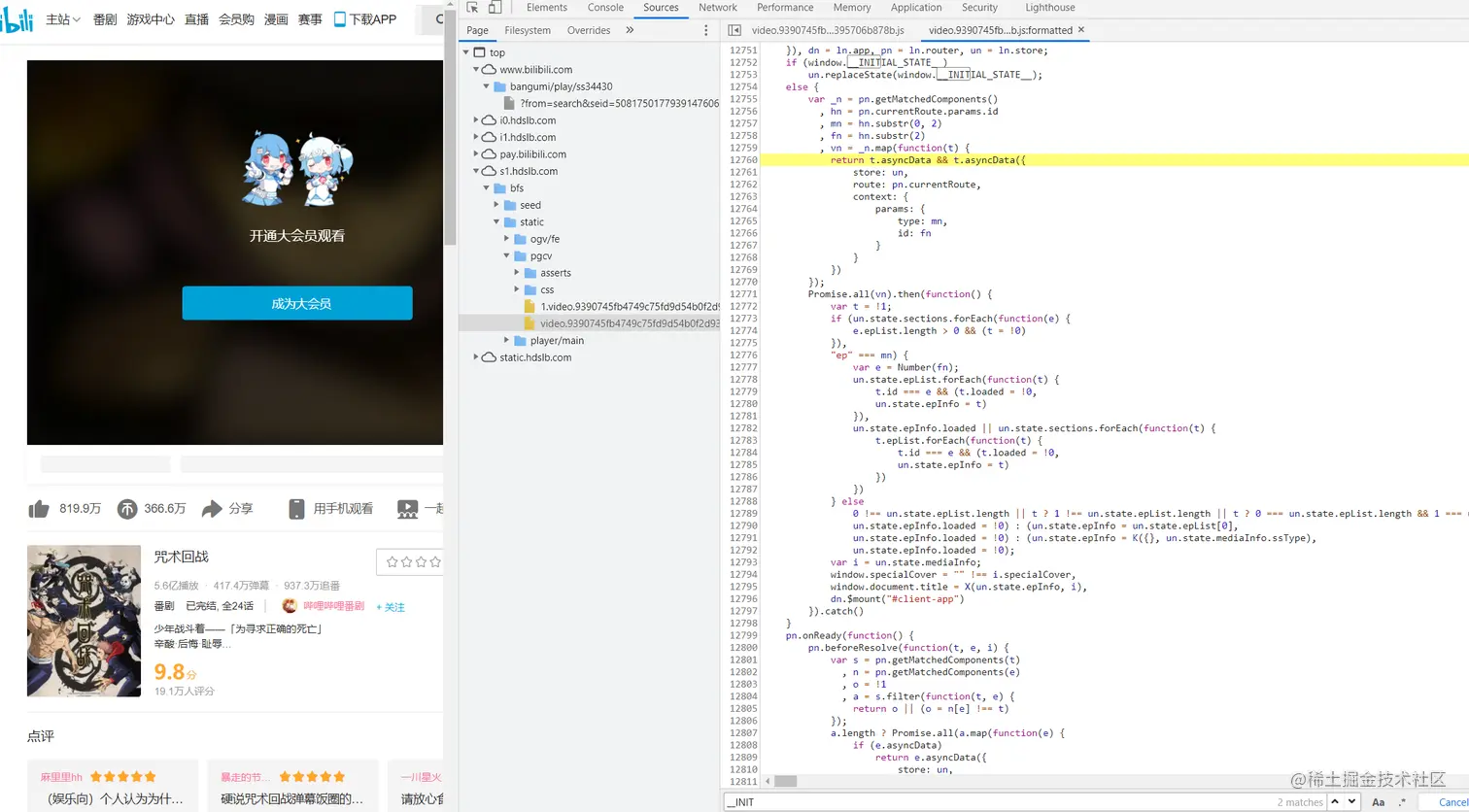The width and height of the screenshot is (1469, 812).
Task: Open the Network tab
Action: 718,8
